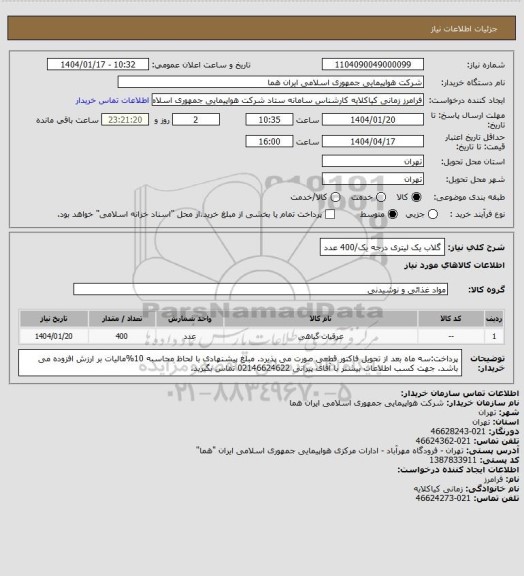This screenshot has width=524, height=576.
Task: Click the price validity date 1404/04/17
Action: pos(373,141)
